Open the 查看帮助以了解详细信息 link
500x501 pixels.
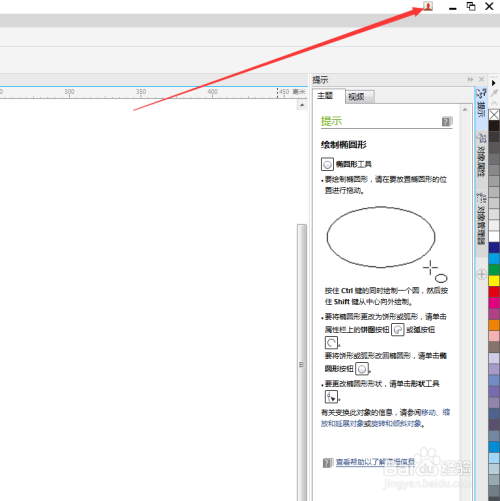pos(376,462)
